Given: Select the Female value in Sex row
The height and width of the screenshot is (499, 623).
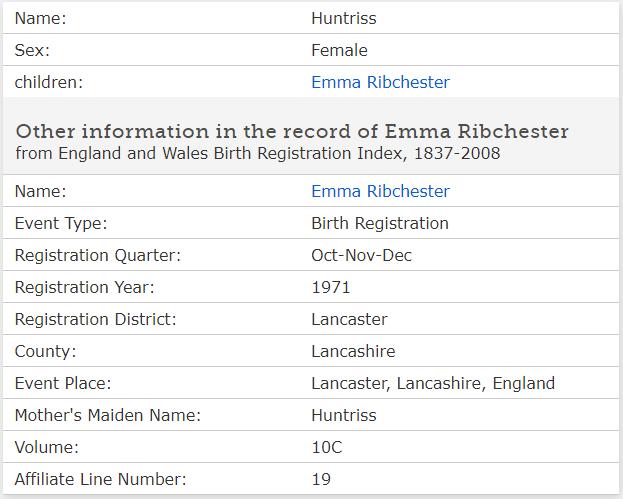Looking at the screenshot, I should [x=339, y=50].
